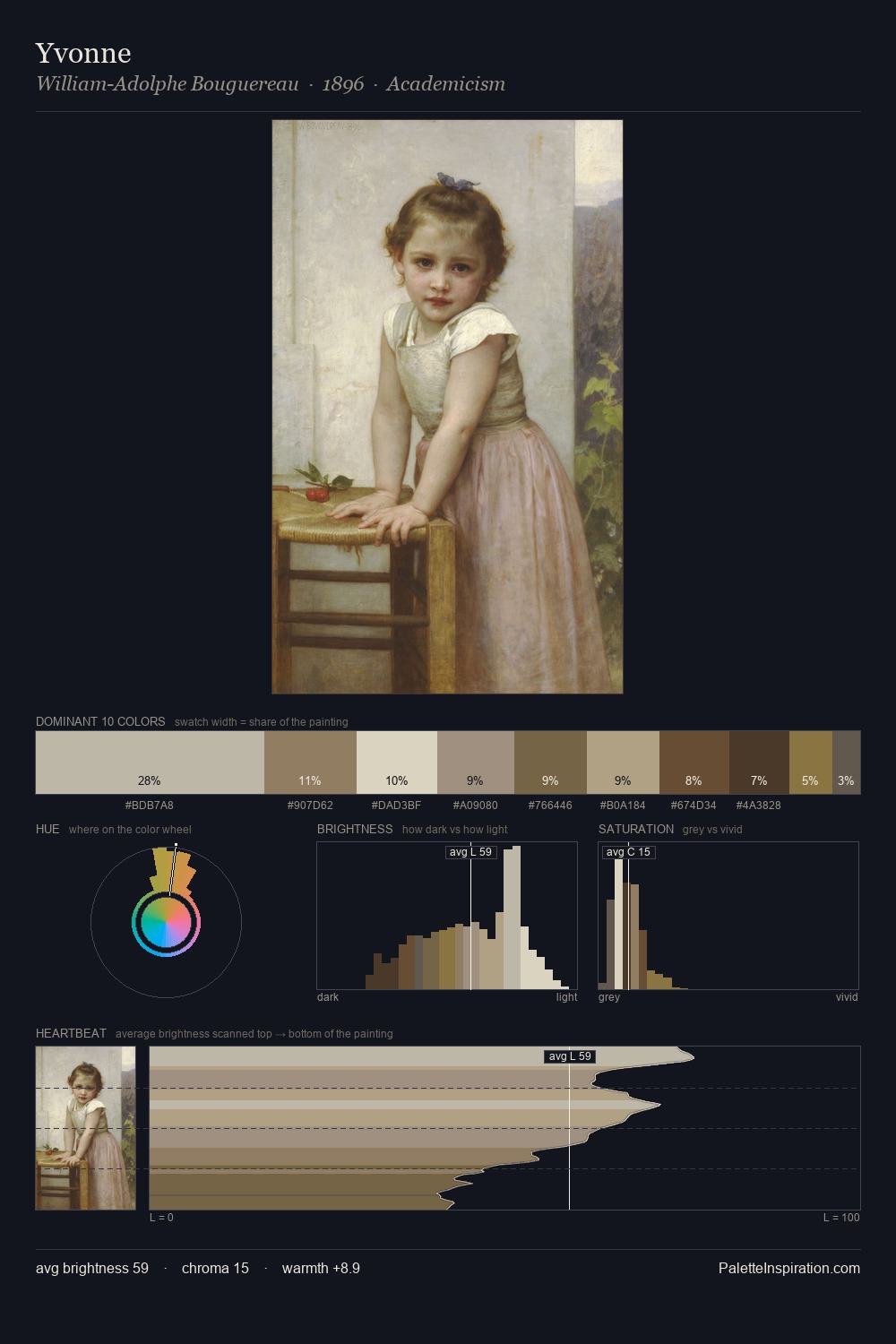This screenshot has height=1344, width=896.
Task: Click hex code '#4A3828'
Action: (759, 806)
